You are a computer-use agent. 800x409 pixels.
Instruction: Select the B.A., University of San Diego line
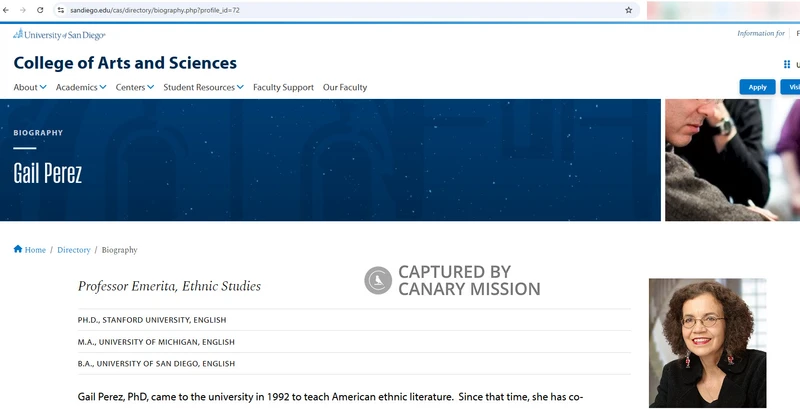(x=156, y=364)
